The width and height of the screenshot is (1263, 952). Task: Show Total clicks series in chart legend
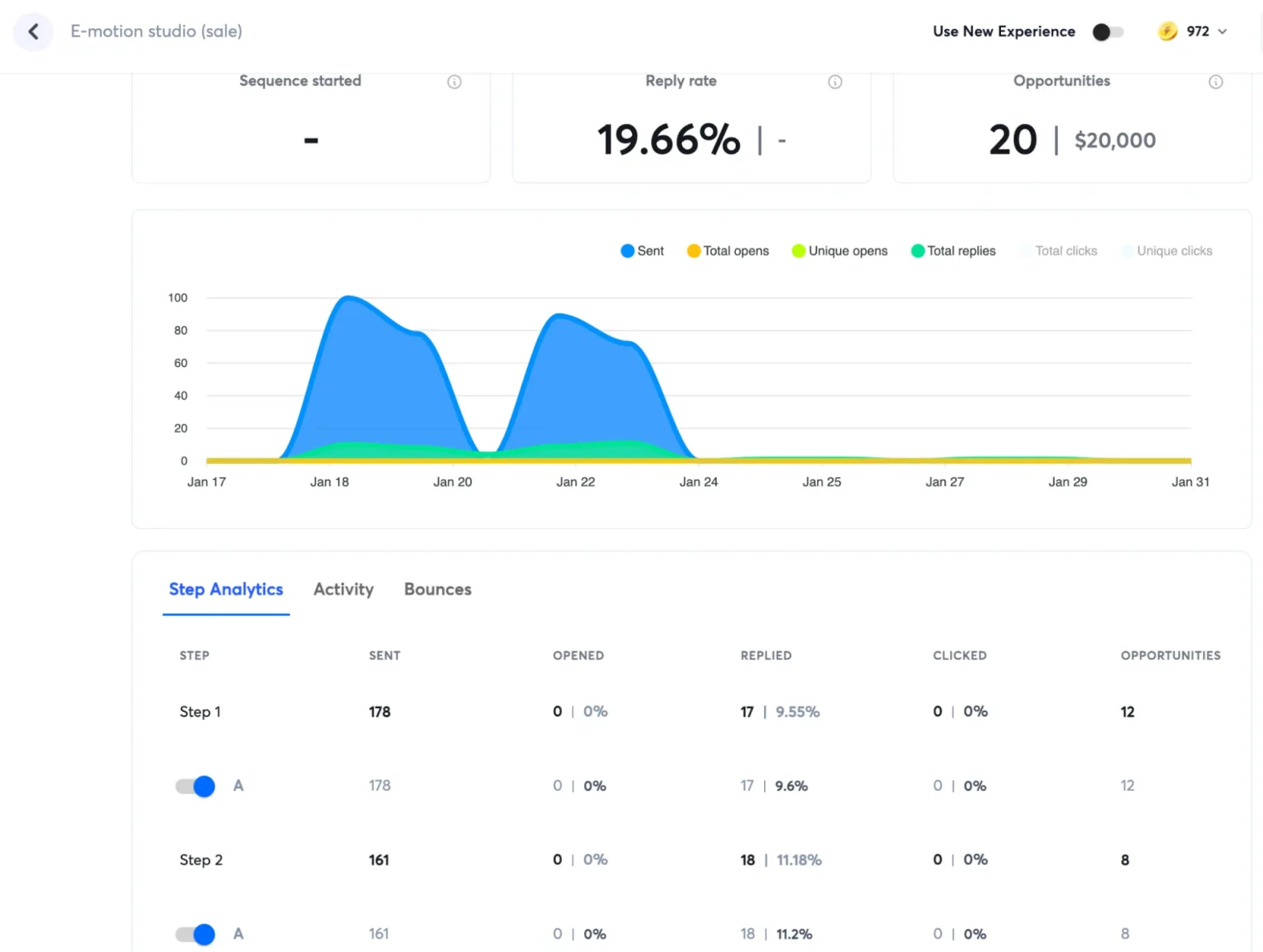pyautogui.click(x=1059, y=251)
